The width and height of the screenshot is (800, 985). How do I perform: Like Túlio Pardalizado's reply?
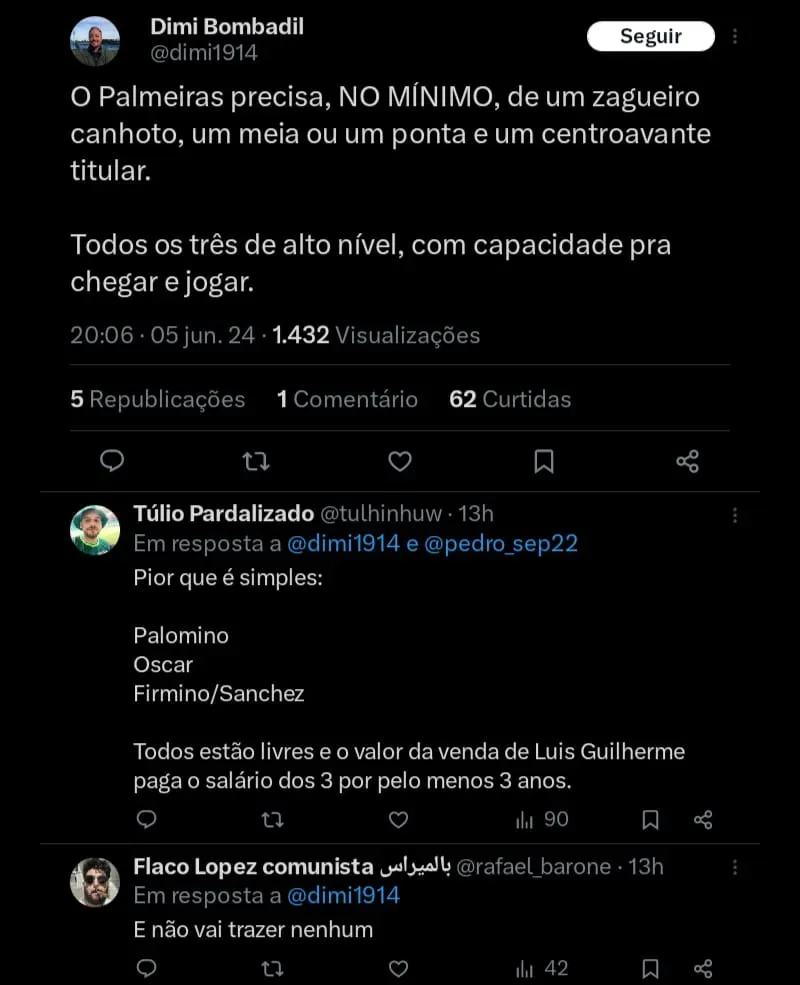pos(398,820)
